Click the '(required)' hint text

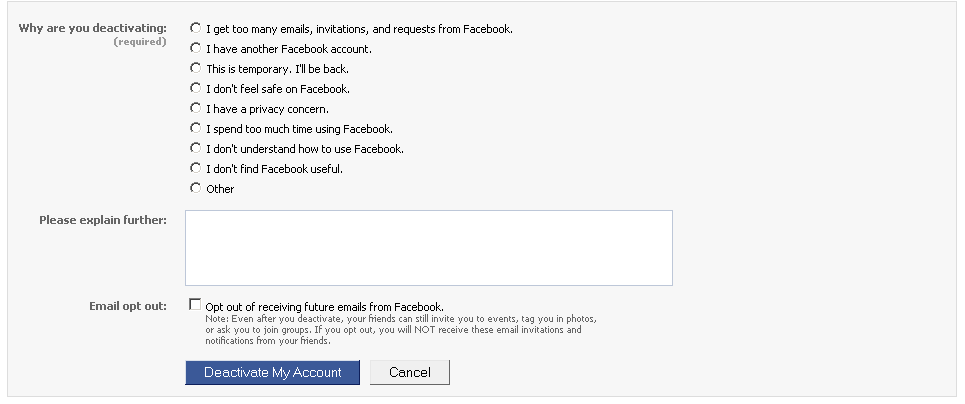[139, 42]
